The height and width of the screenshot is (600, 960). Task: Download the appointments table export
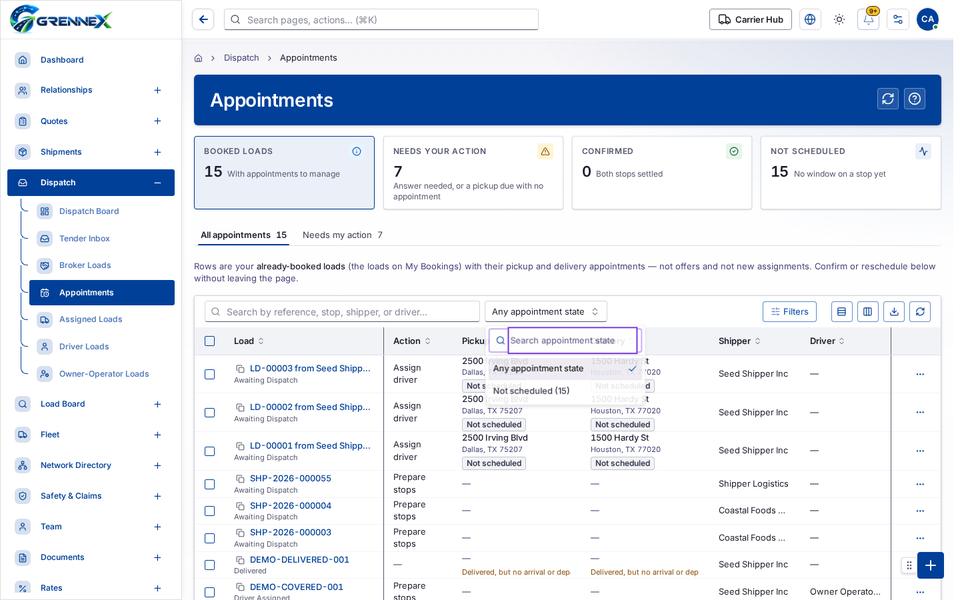(x=894, y=312)
